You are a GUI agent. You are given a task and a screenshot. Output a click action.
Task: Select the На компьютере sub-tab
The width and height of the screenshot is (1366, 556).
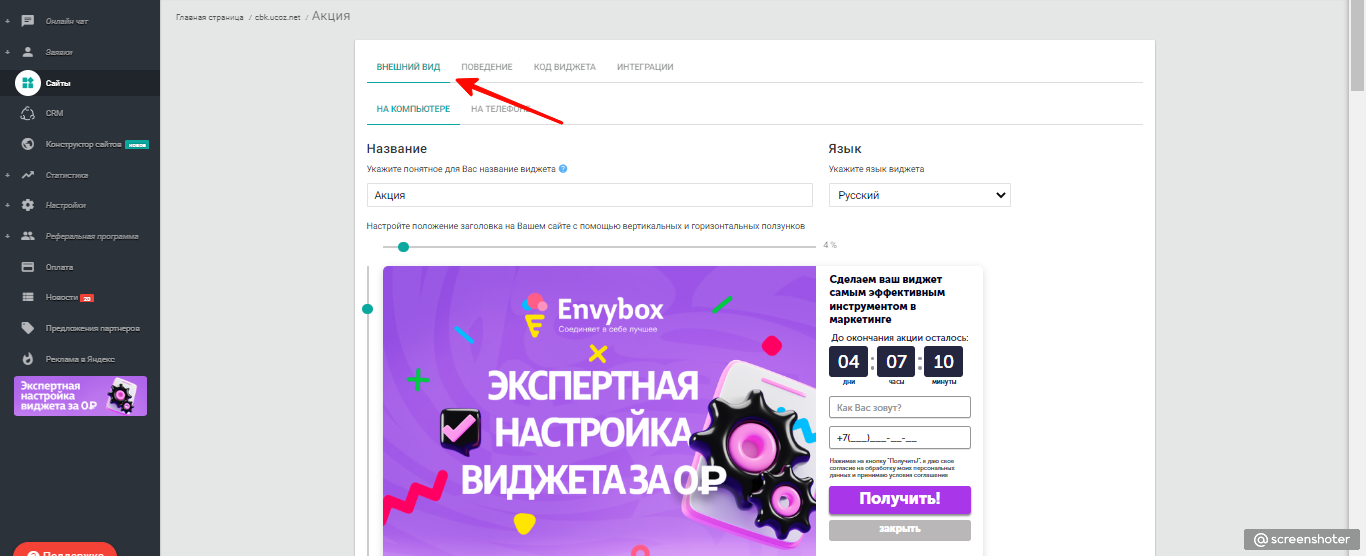coord(413,109)
